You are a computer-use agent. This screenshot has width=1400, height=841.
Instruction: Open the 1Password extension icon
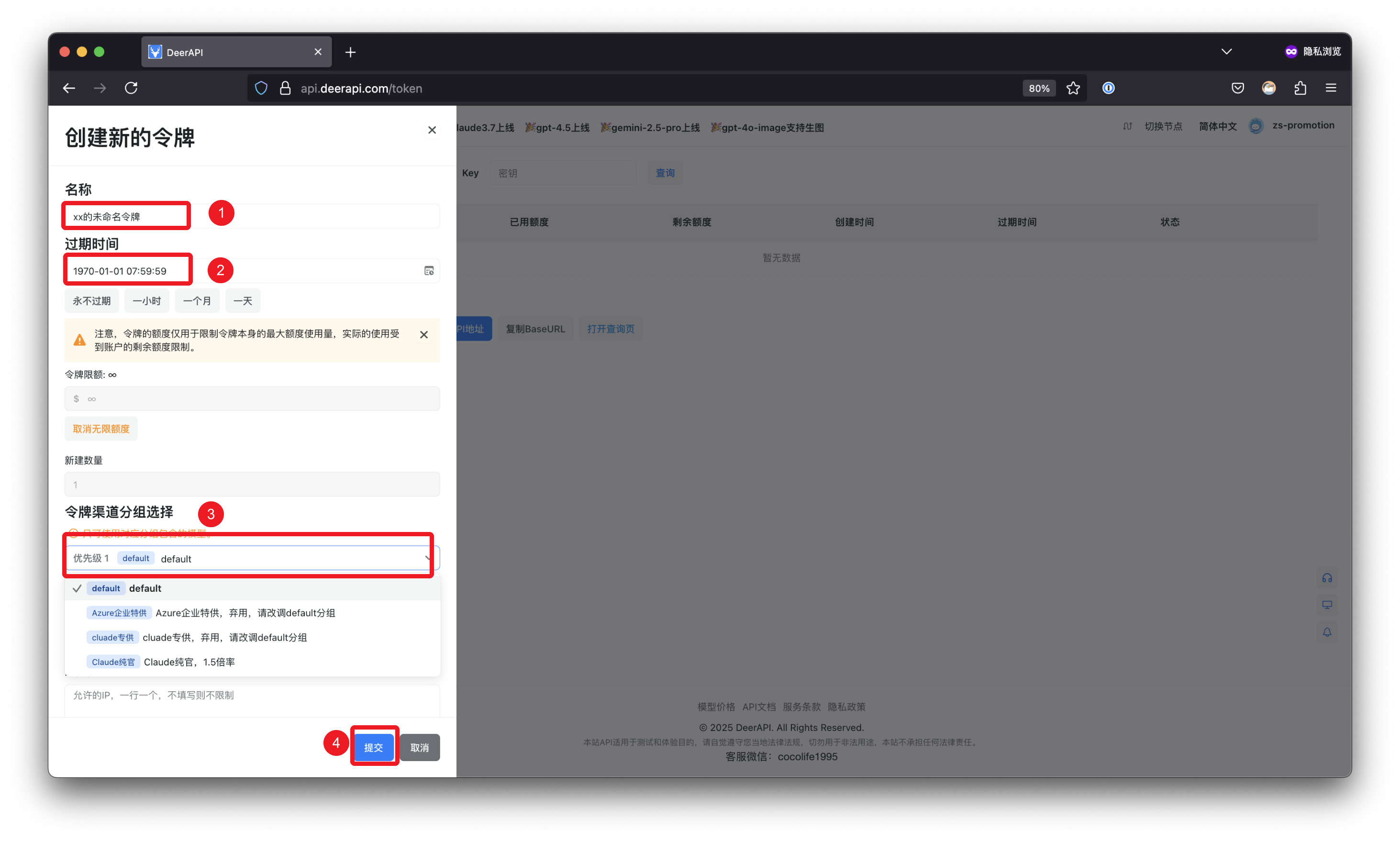click(1108, 88)
